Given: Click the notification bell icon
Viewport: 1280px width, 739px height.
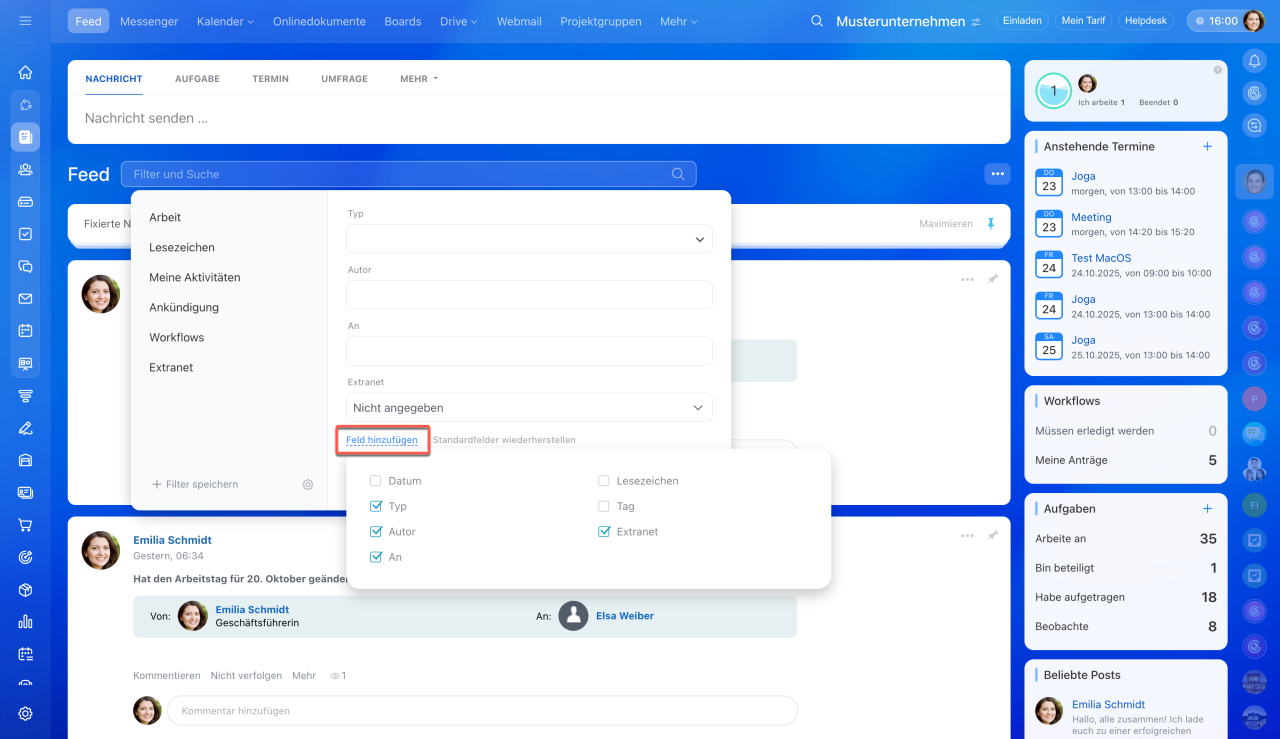Looking at the screenshot, I should click(x=1254, y=61).
